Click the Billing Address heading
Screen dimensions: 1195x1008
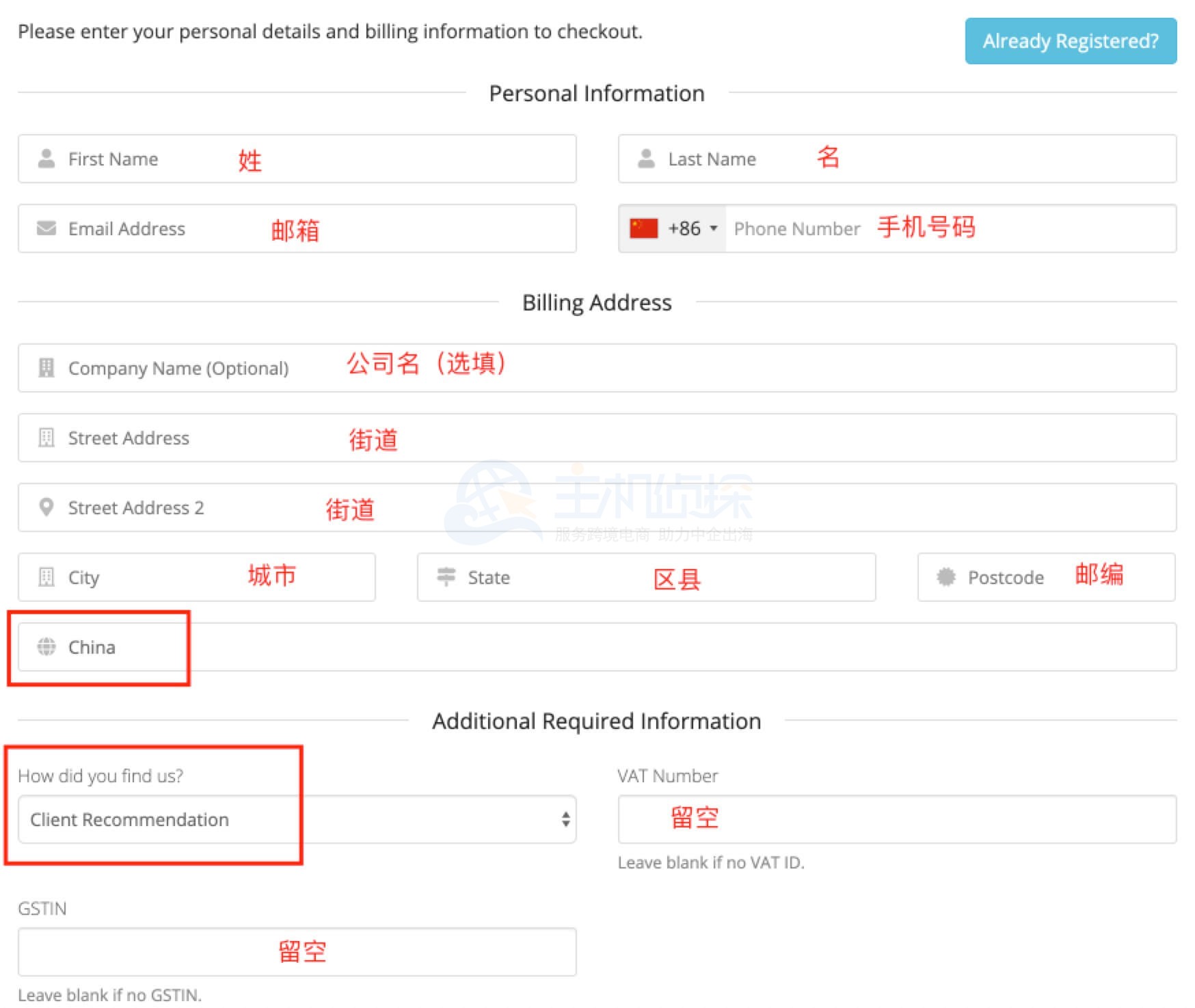(597, 302)
